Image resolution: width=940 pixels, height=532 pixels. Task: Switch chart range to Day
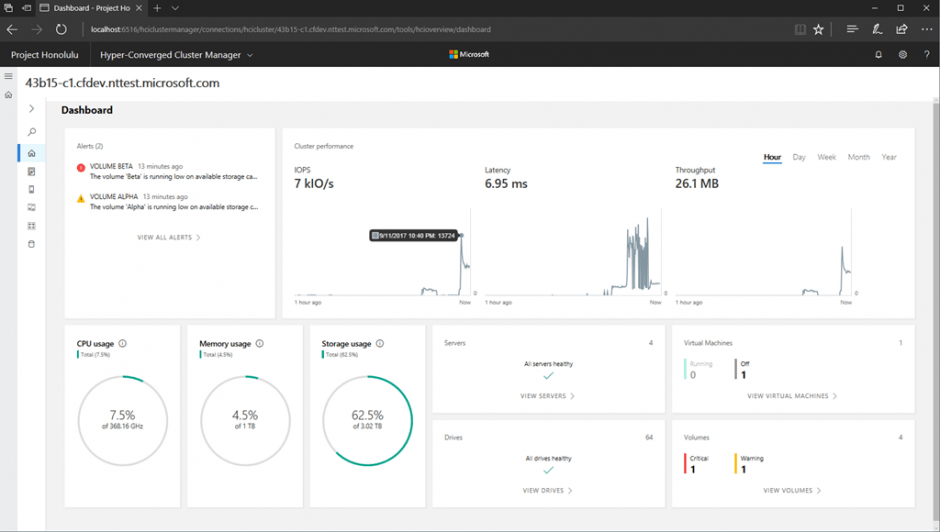point(799,157)
